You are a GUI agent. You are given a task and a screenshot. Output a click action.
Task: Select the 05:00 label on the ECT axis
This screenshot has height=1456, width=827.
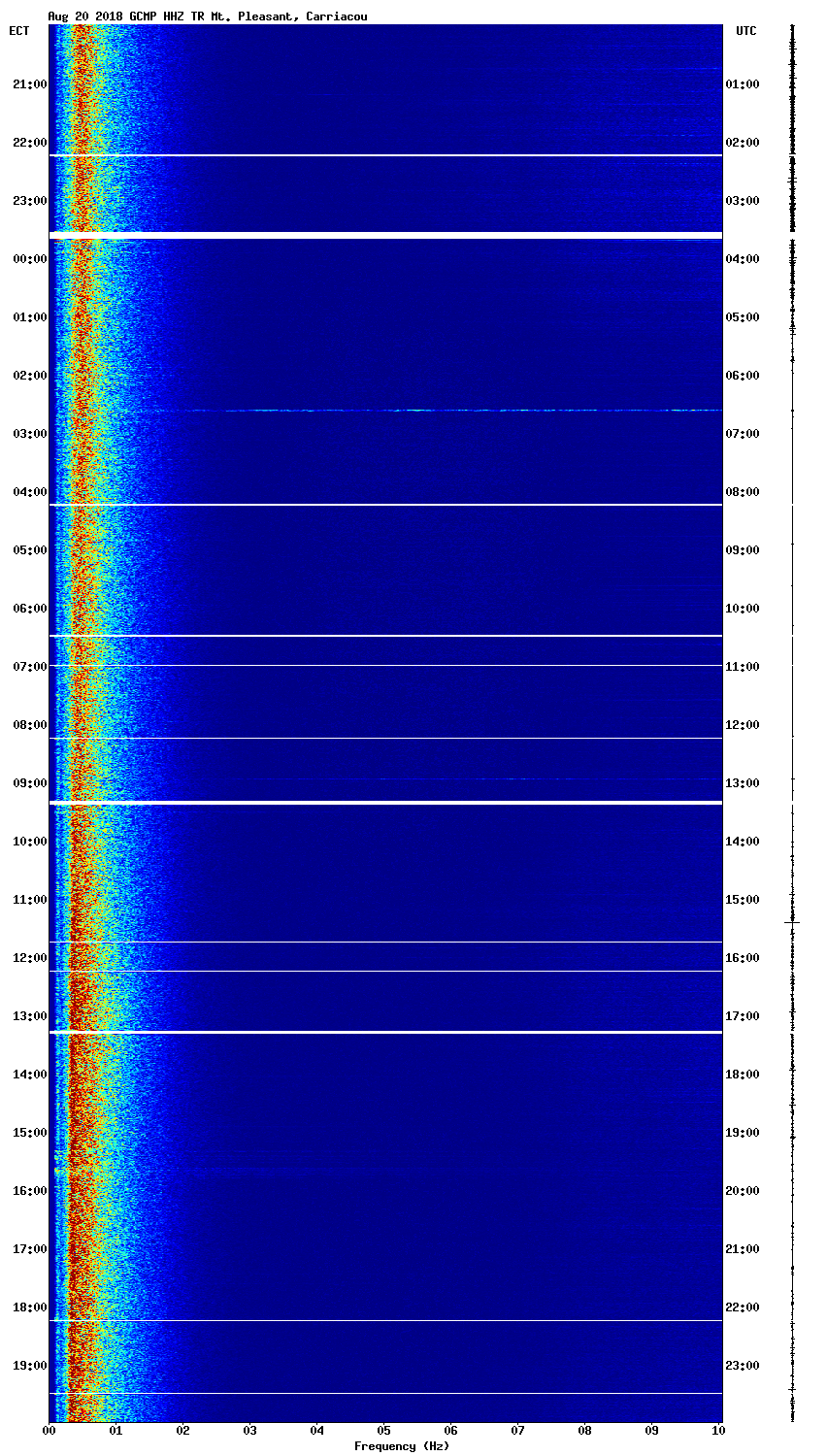tap(30, 550)
